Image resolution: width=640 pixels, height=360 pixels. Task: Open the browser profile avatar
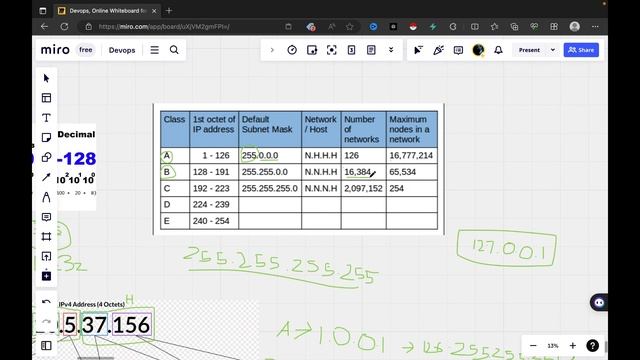575,27
